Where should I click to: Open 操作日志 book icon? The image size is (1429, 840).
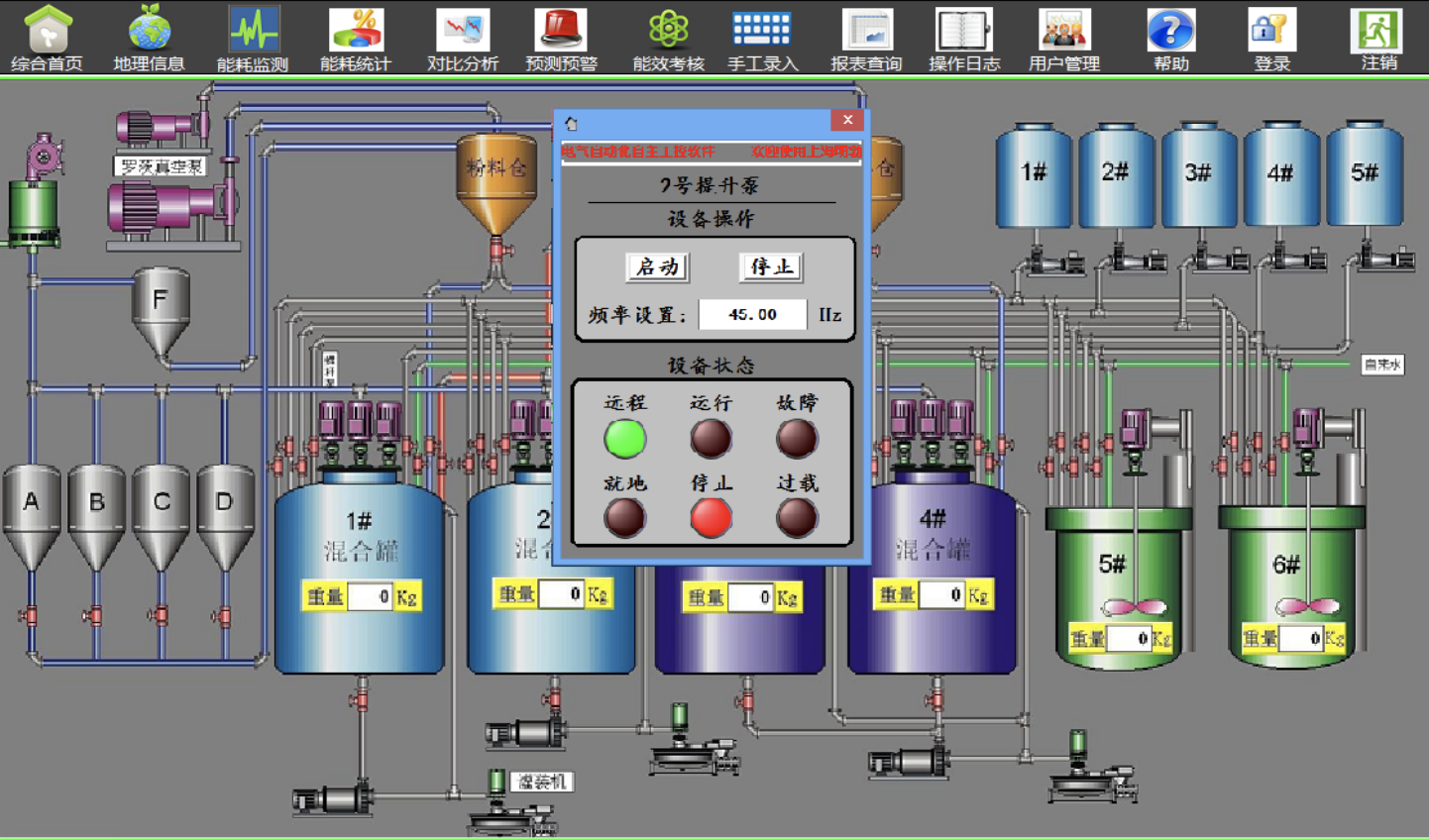coord(964,29)
